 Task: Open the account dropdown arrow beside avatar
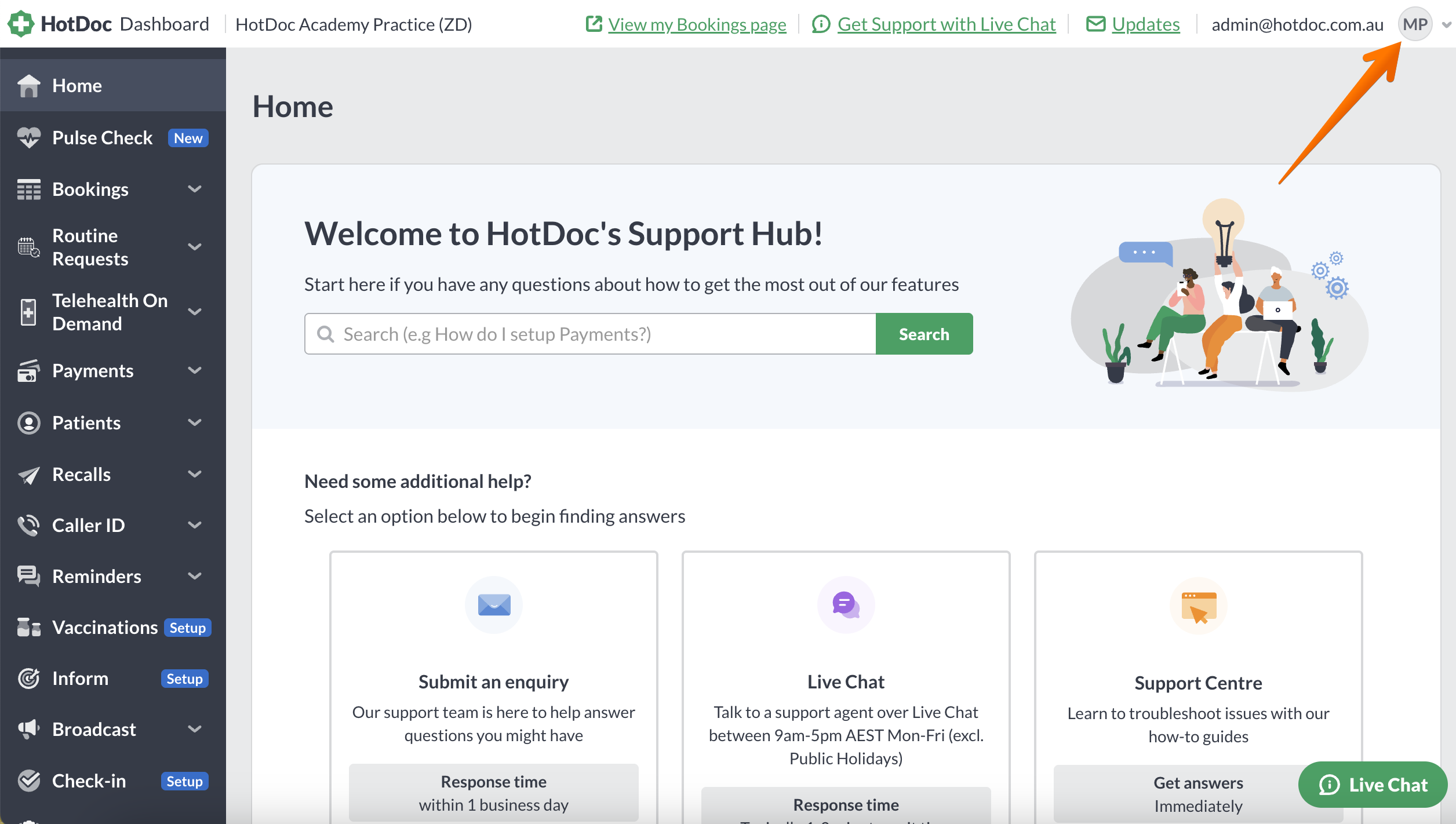[1446, 25]
